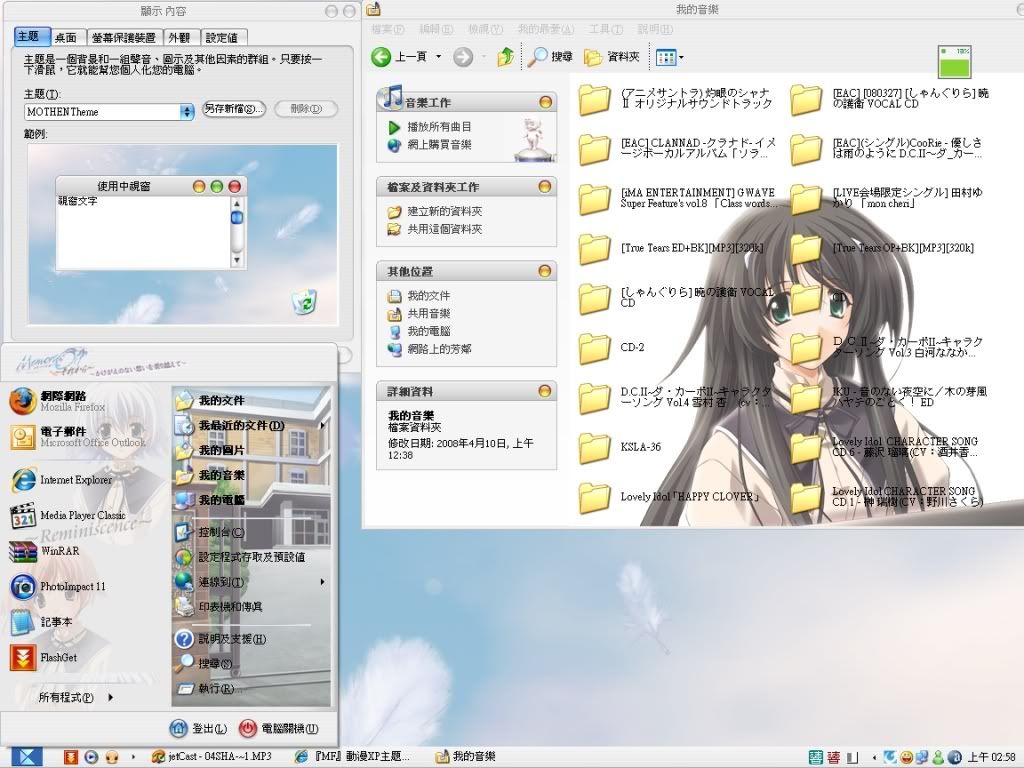Click the forward navigation arrow
The width and height of the screenshot is (1024, 768).
pyautogui.click(x=462, y=57)
